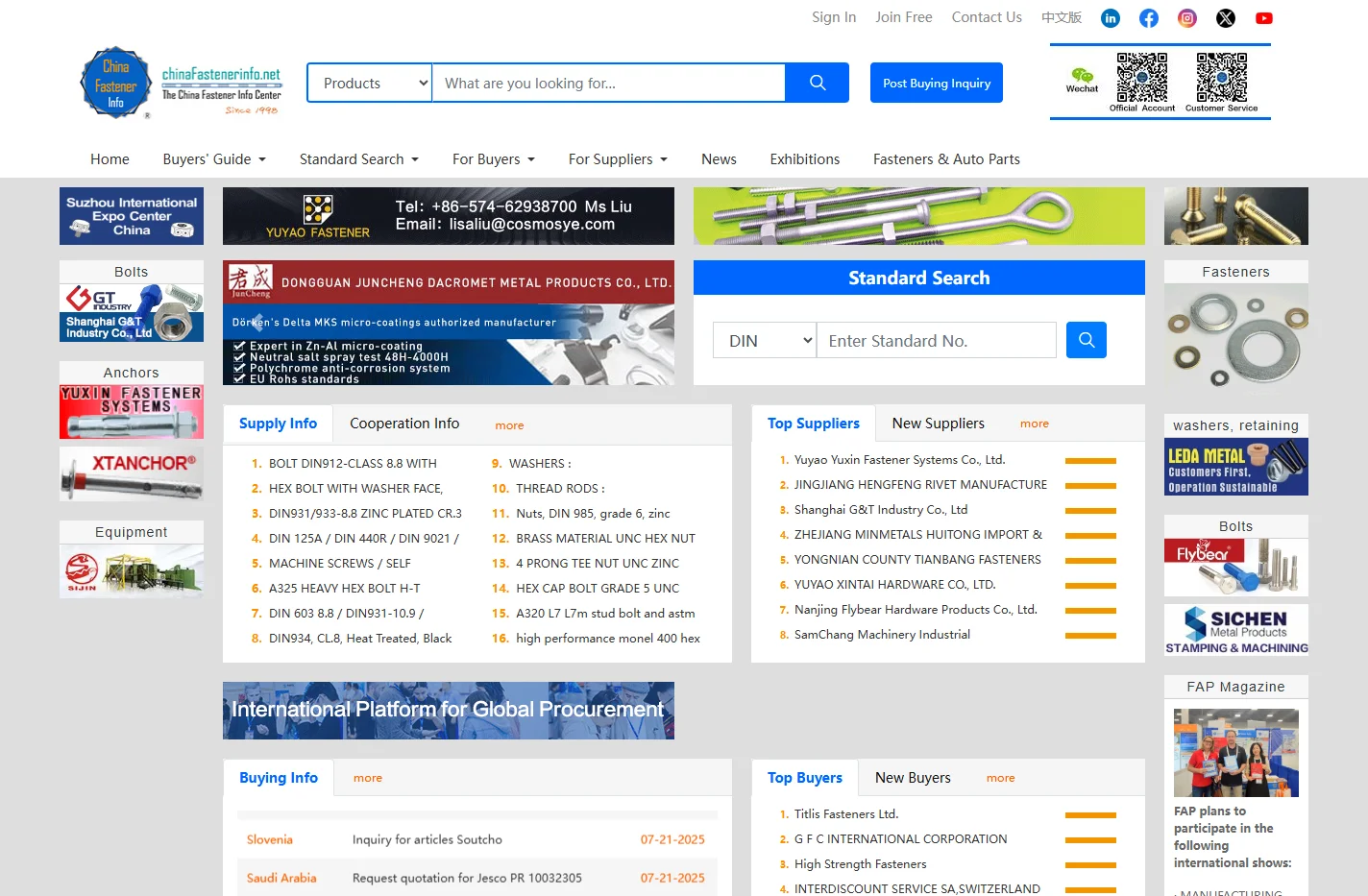Open the SICHEN Metal Products ad

pyautogui.click(x=1236, y=630)
